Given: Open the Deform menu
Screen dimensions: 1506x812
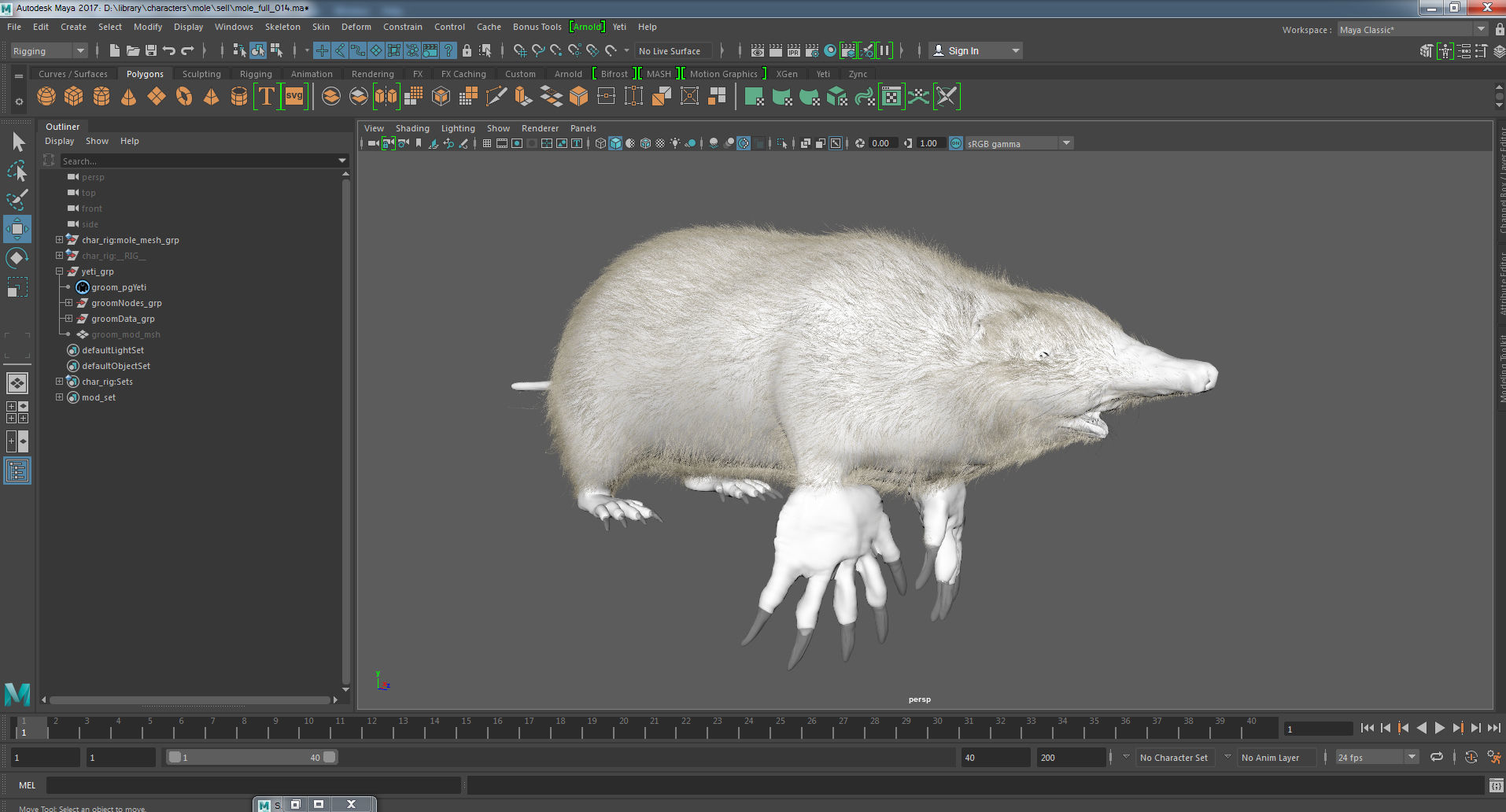Looking at the screenshot, I should 356,27.
